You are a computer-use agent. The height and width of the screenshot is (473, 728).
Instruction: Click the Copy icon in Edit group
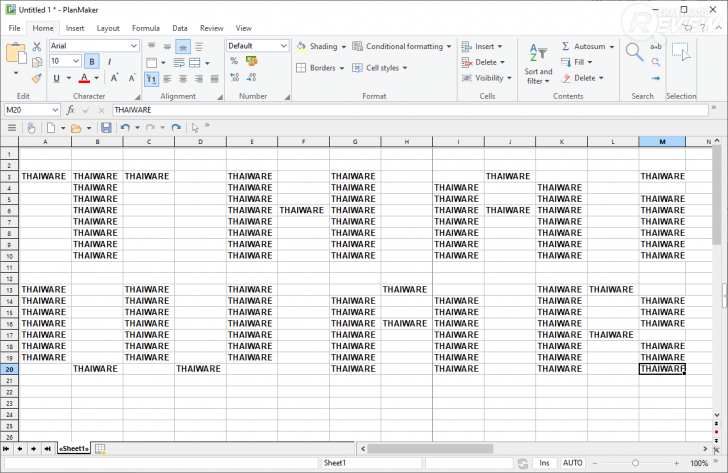[37, 62]
